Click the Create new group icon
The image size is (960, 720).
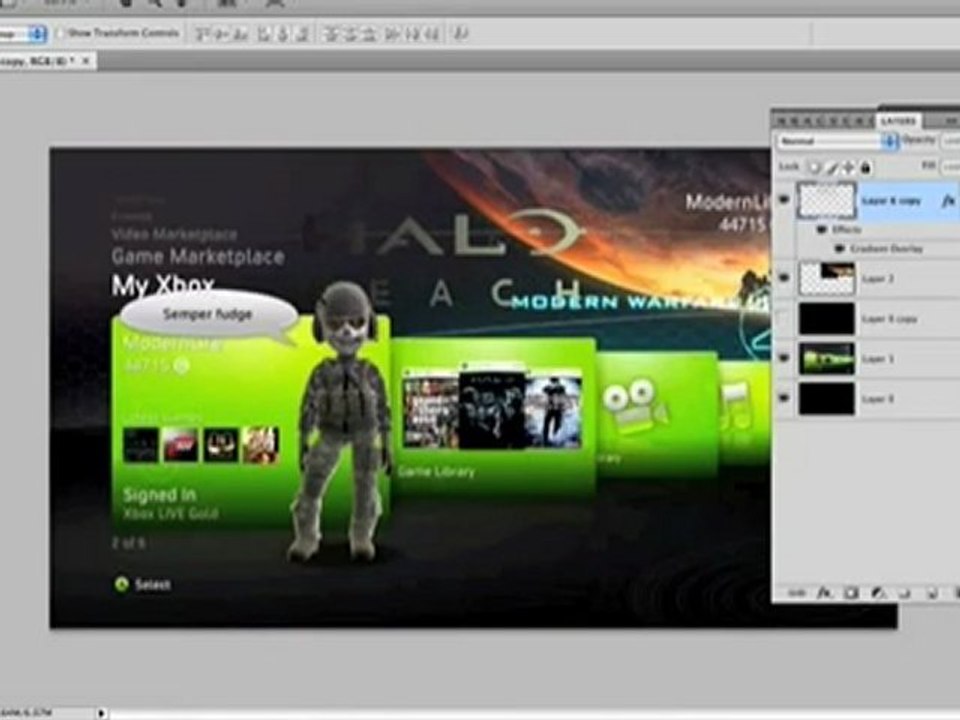pyautogui.click(x=905, y=593)
